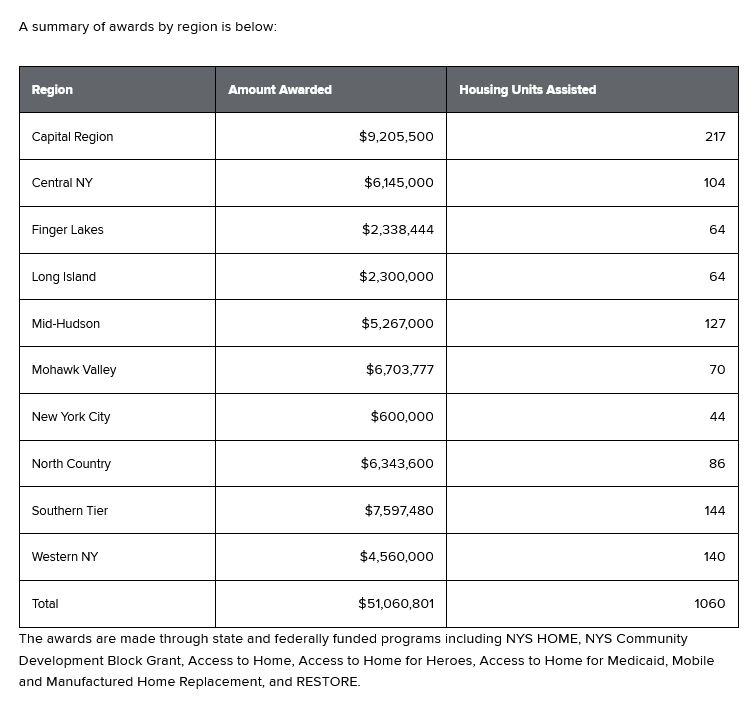
Task: Click the Region column header
Action: [52, 90]
